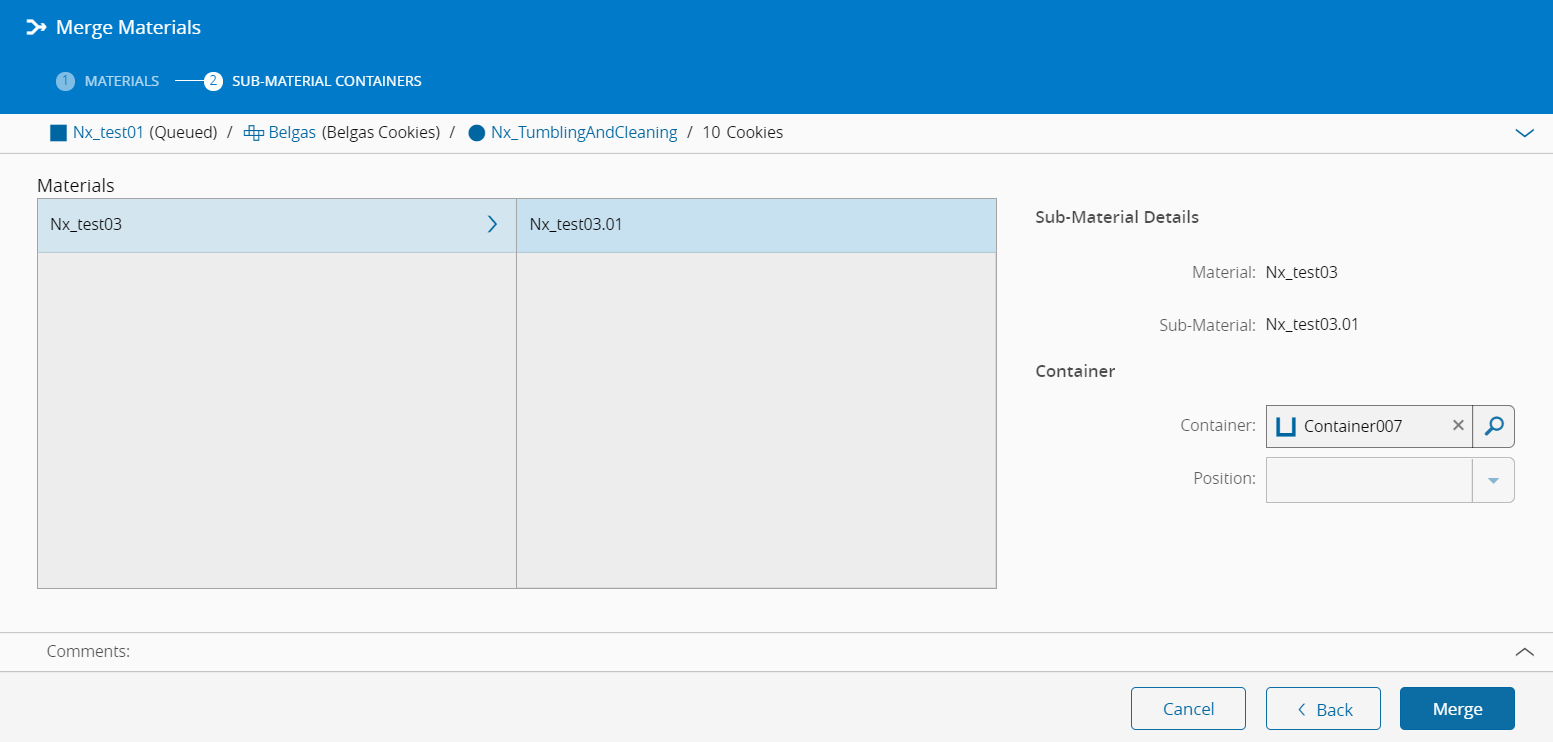Clear Container007 with the X icon
Viewport: 1553px width, 742px height.
[1458, 426]
